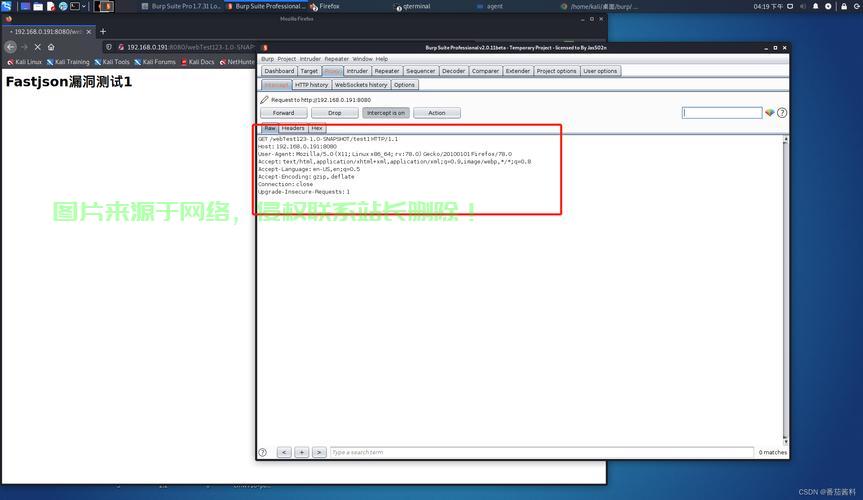Viewport: 863px width, 500px height.
Task: Forward the intercepted request
Action: click(x=283, y=113)
